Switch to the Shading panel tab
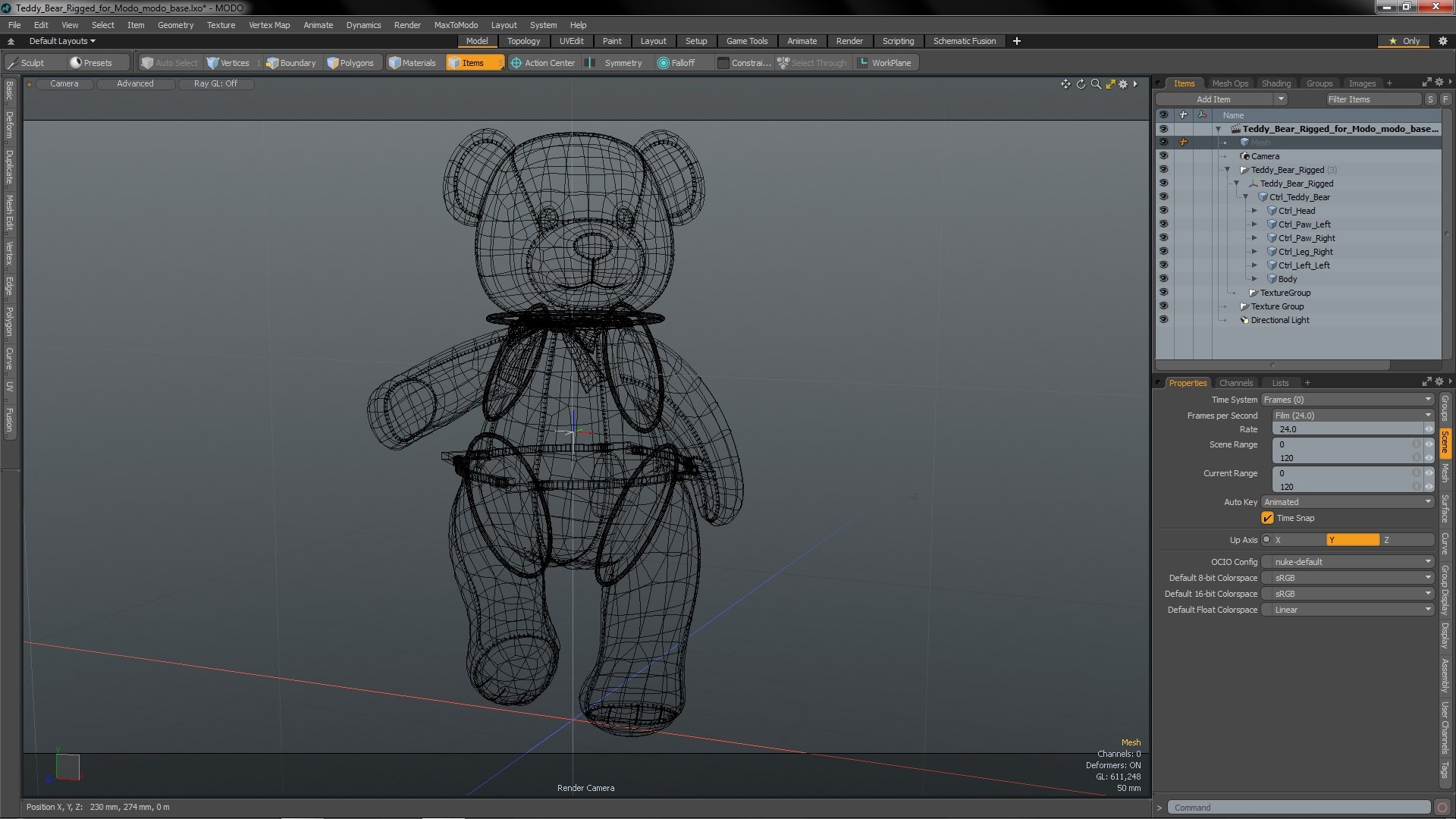 [1276, 83]
